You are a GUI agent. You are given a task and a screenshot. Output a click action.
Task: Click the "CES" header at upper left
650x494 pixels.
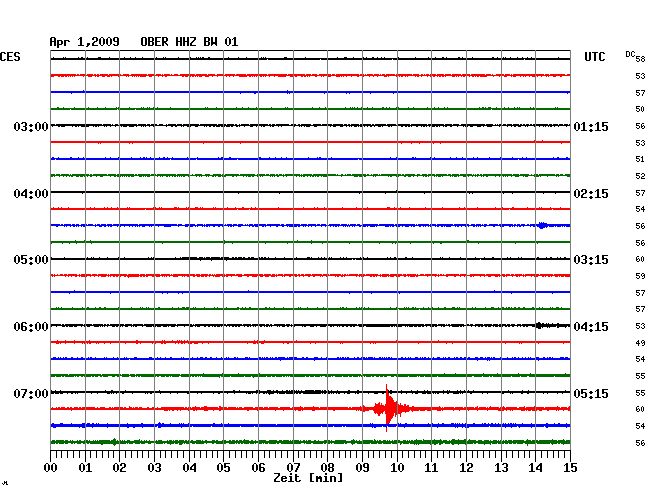click(x=10, y=57)
